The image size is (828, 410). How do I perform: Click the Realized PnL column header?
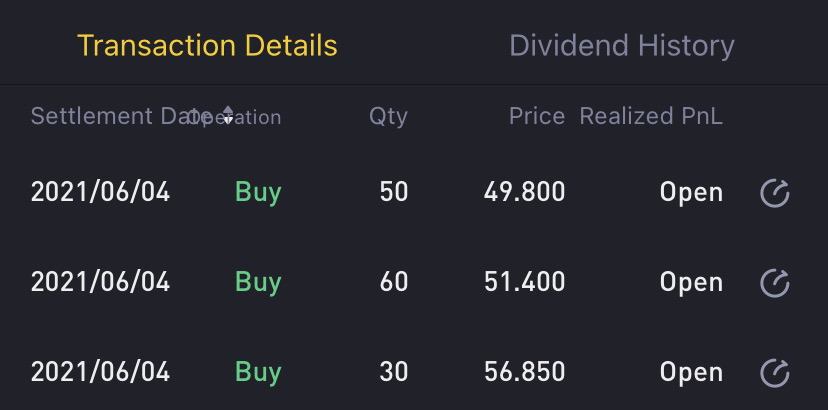651,116
